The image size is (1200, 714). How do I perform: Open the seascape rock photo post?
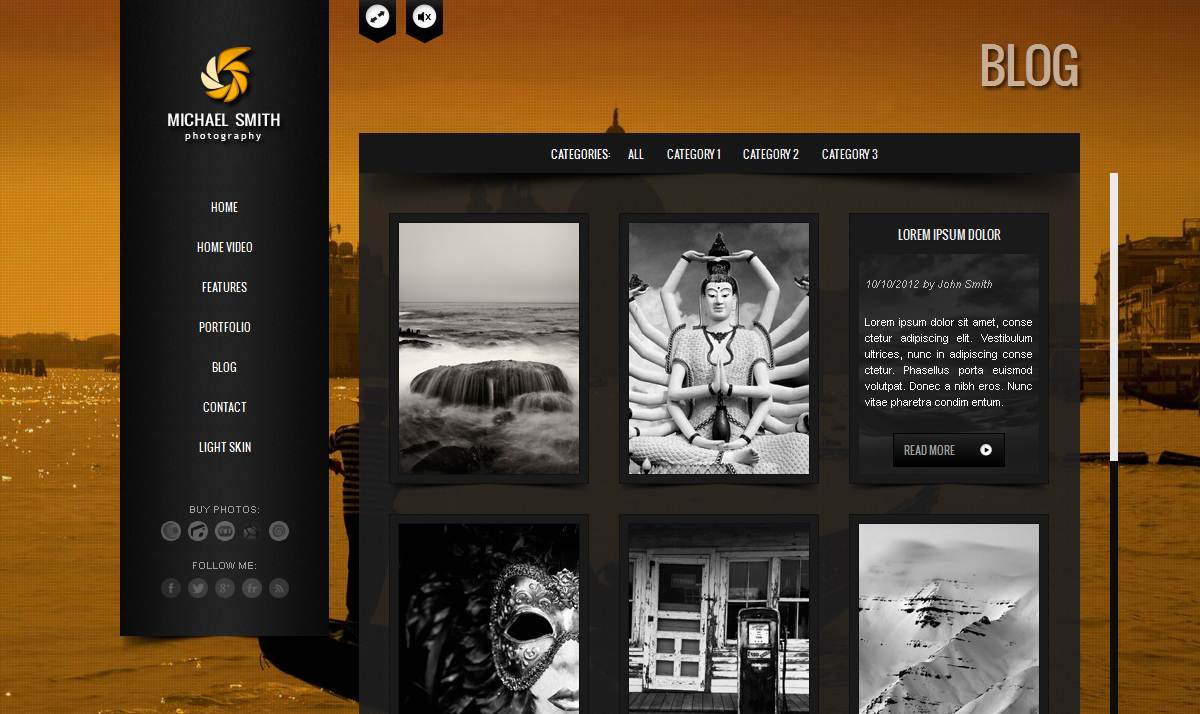489,348
